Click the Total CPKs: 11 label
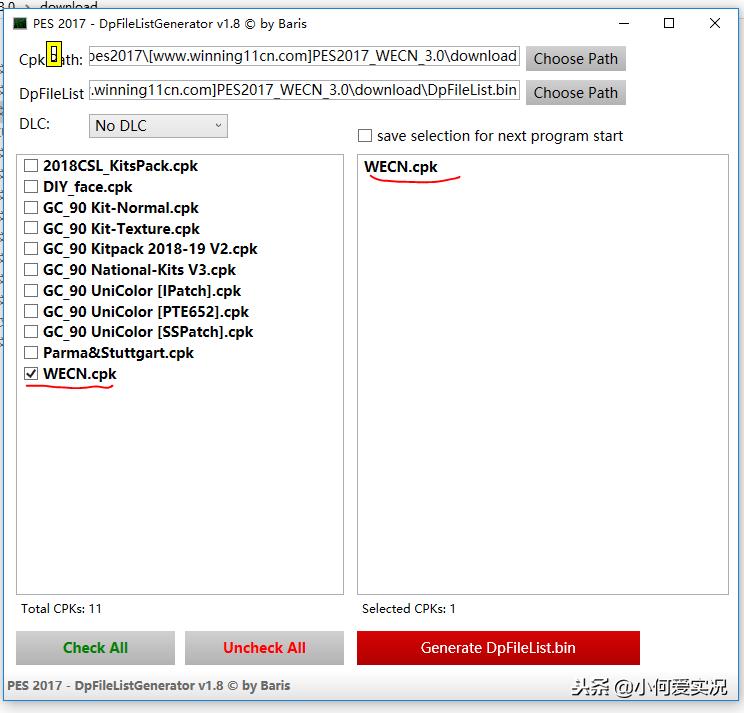This screenshot has width=744, height=713. tap(61, 609)
